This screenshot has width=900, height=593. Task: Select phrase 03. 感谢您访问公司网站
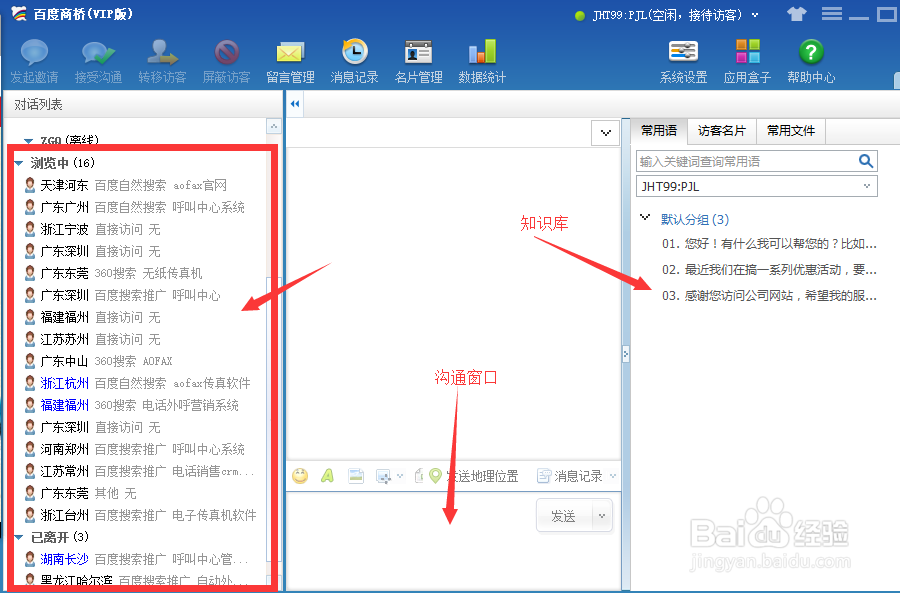click(x=769, y=296)
